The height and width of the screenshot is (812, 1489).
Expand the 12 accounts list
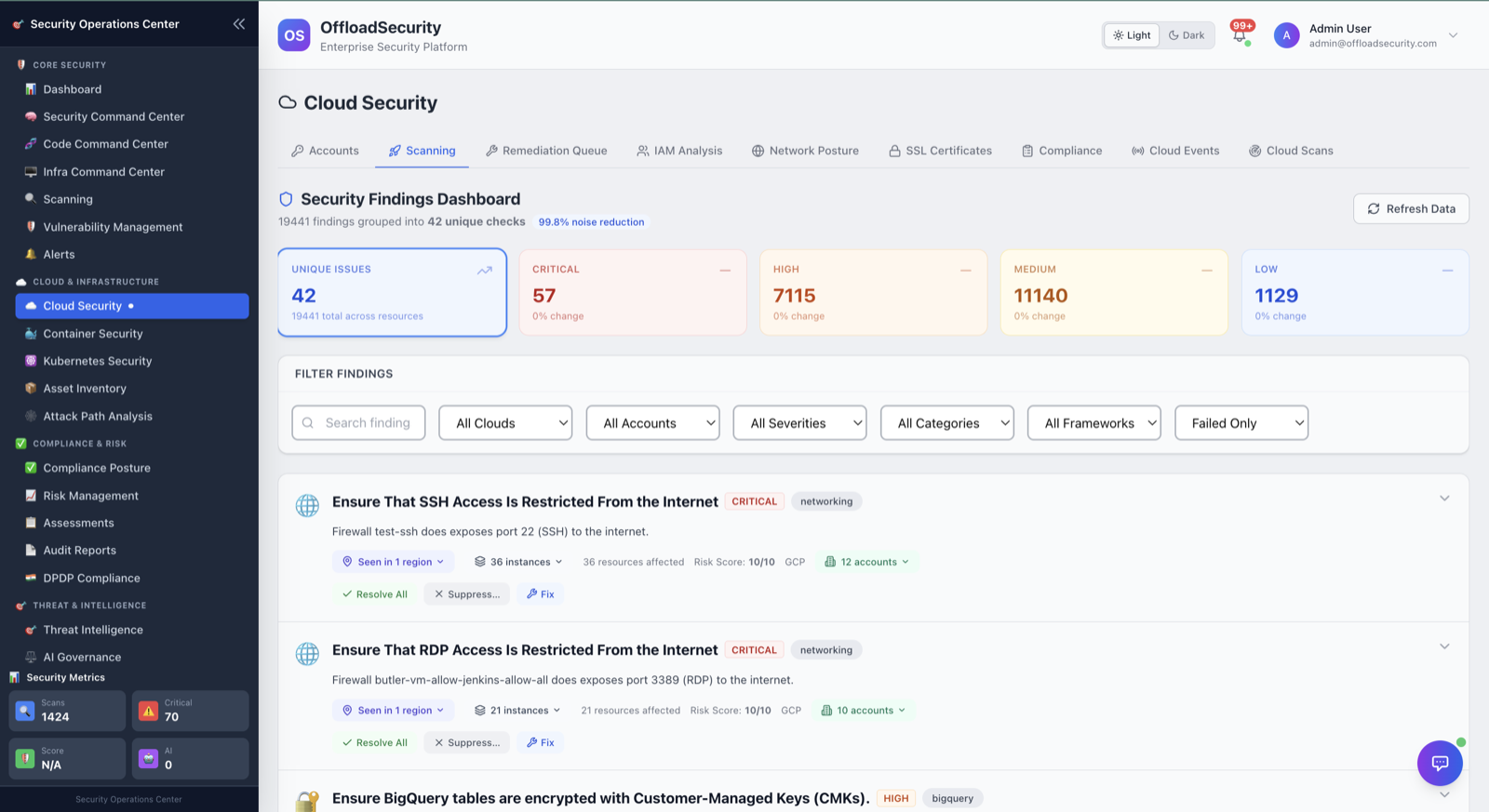(866, 562)
